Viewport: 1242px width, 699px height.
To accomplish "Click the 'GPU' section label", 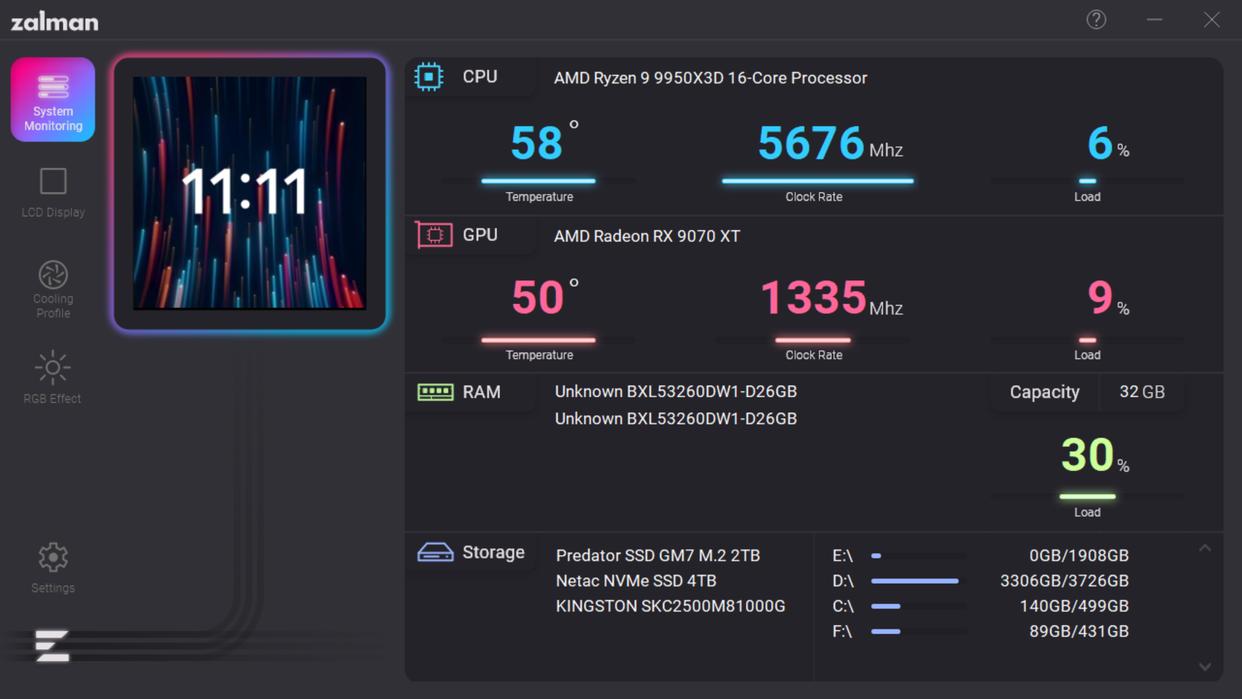I will [480, 235].
